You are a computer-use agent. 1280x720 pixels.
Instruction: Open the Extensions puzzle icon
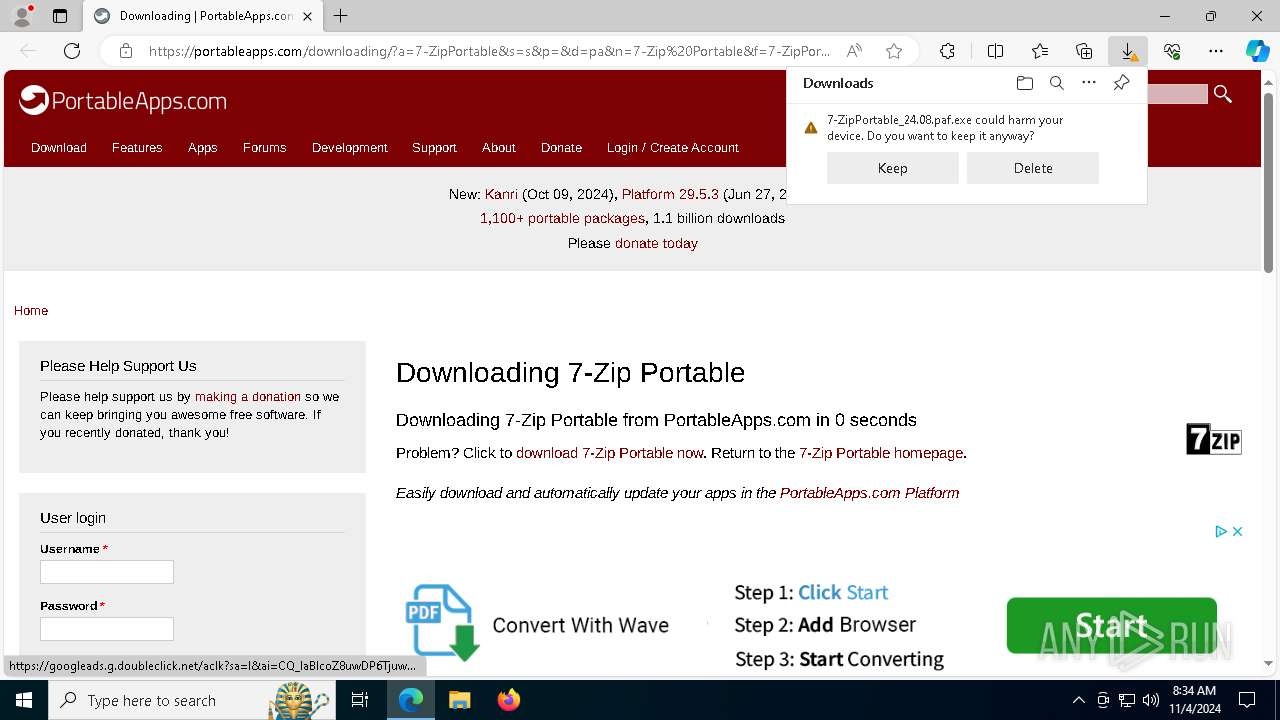pos(947,51)
